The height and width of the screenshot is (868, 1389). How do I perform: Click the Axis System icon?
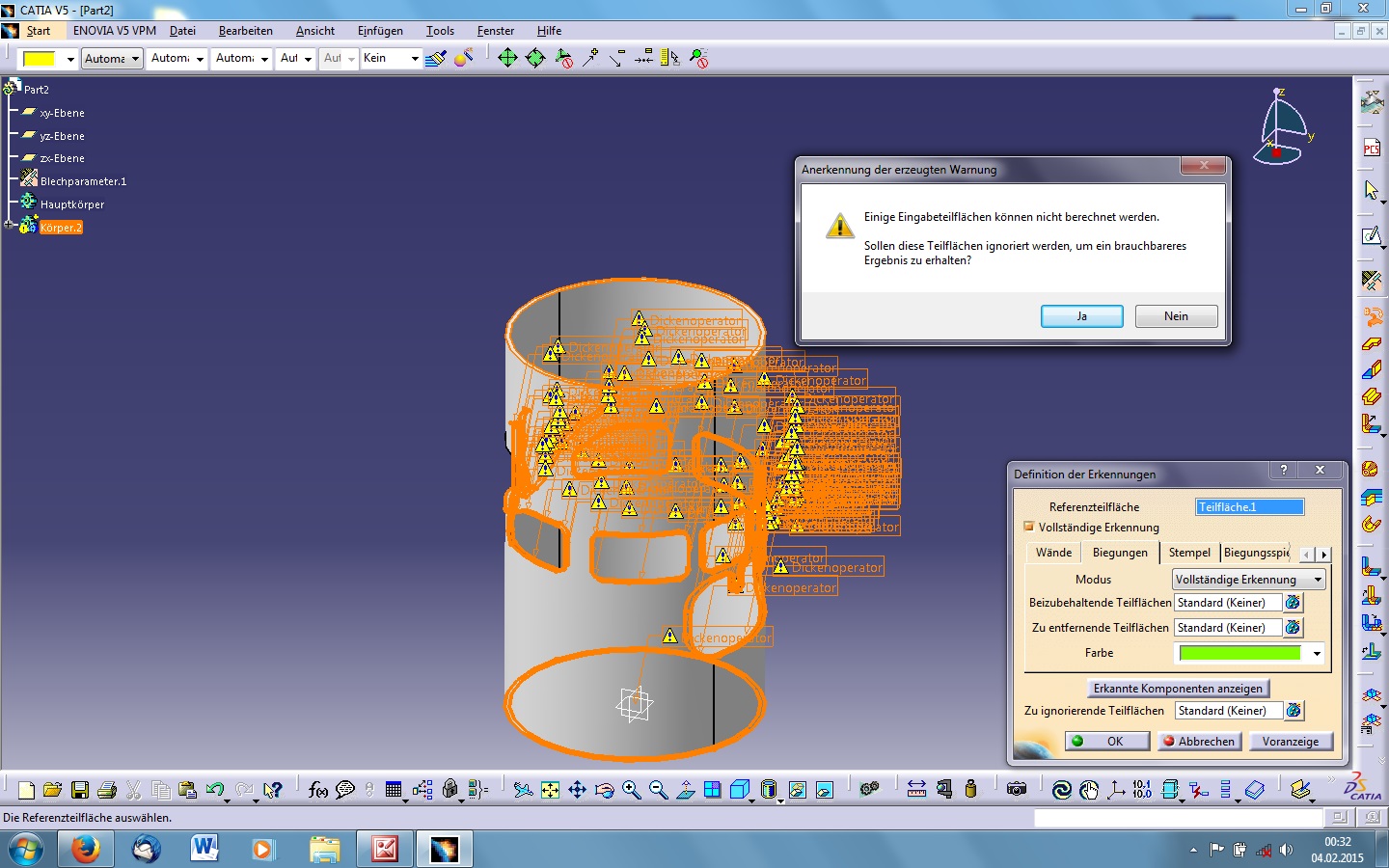pos(1116,790)
